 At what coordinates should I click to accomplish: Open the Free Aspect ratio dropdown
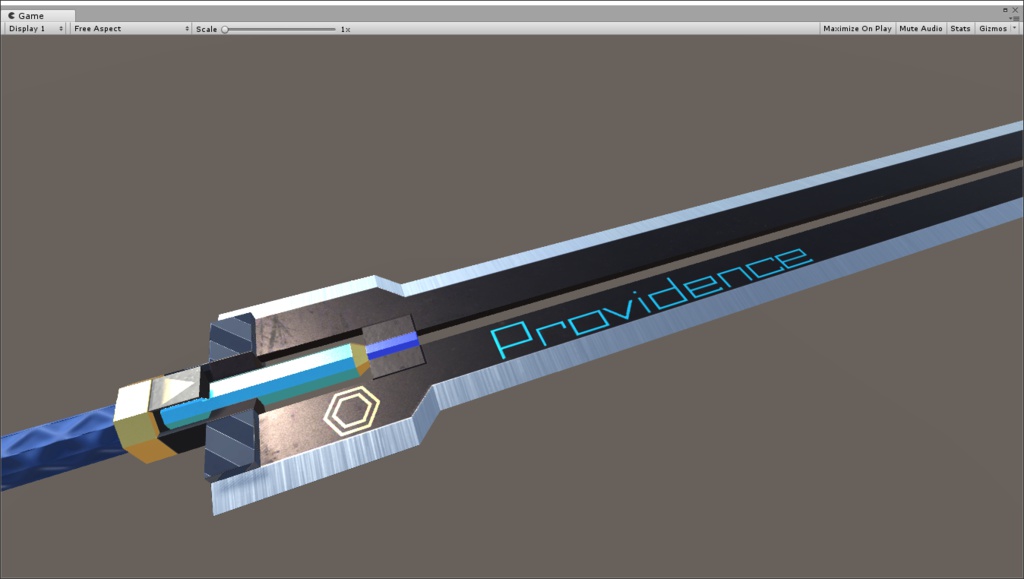click(x=131, y=29)
